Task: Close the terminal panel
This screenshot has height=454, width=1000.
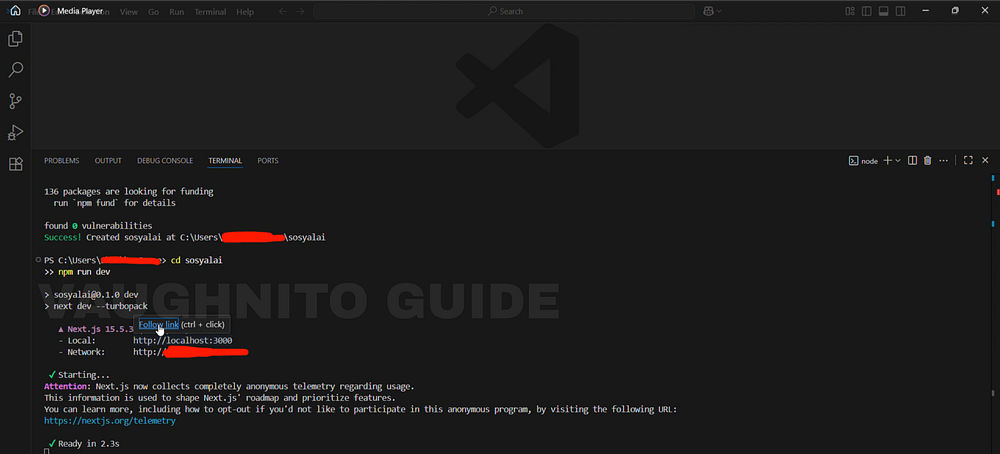Action: 985,161
